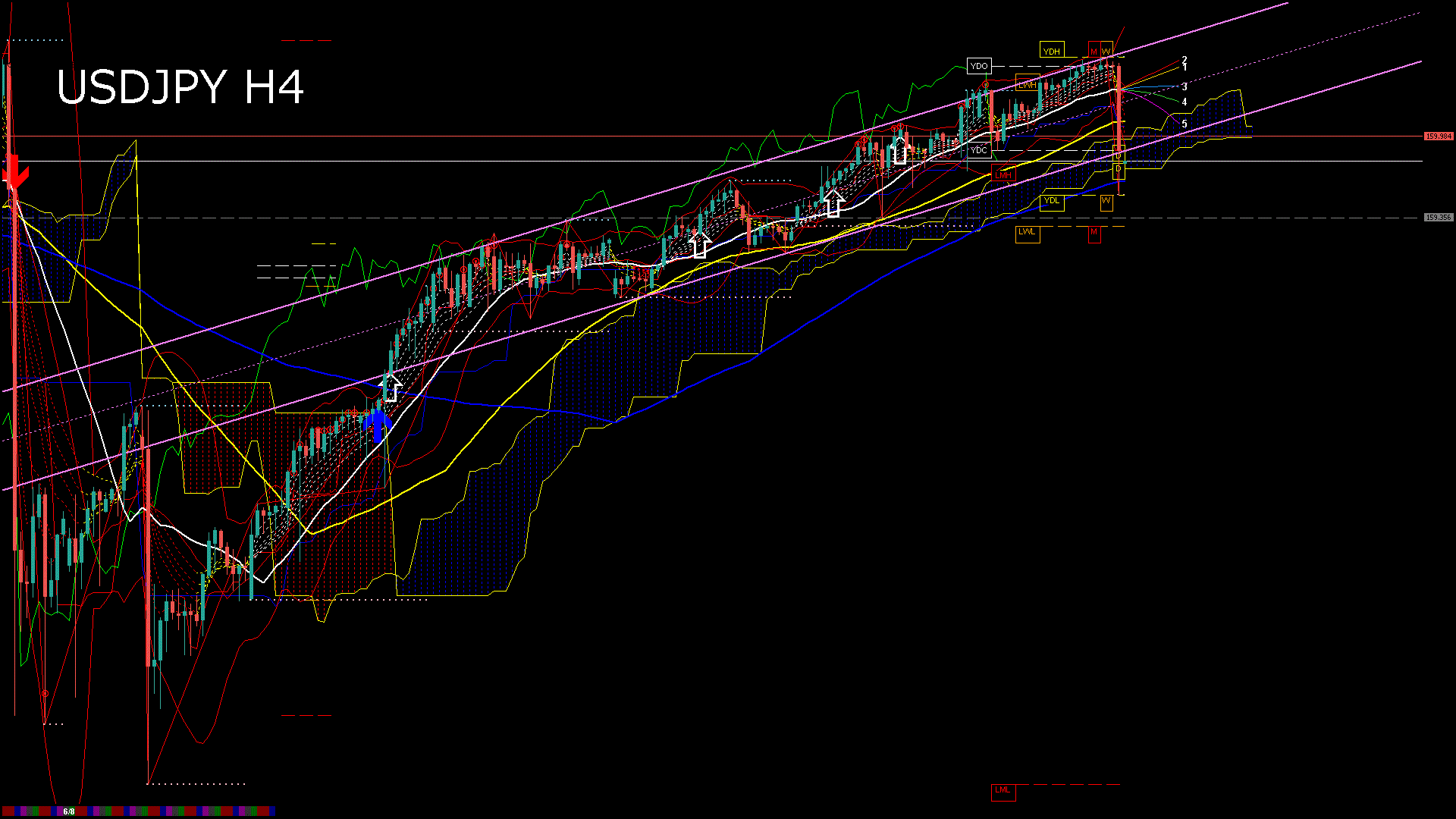Click the USDJPY H4 chart title

tap(180, 87)
